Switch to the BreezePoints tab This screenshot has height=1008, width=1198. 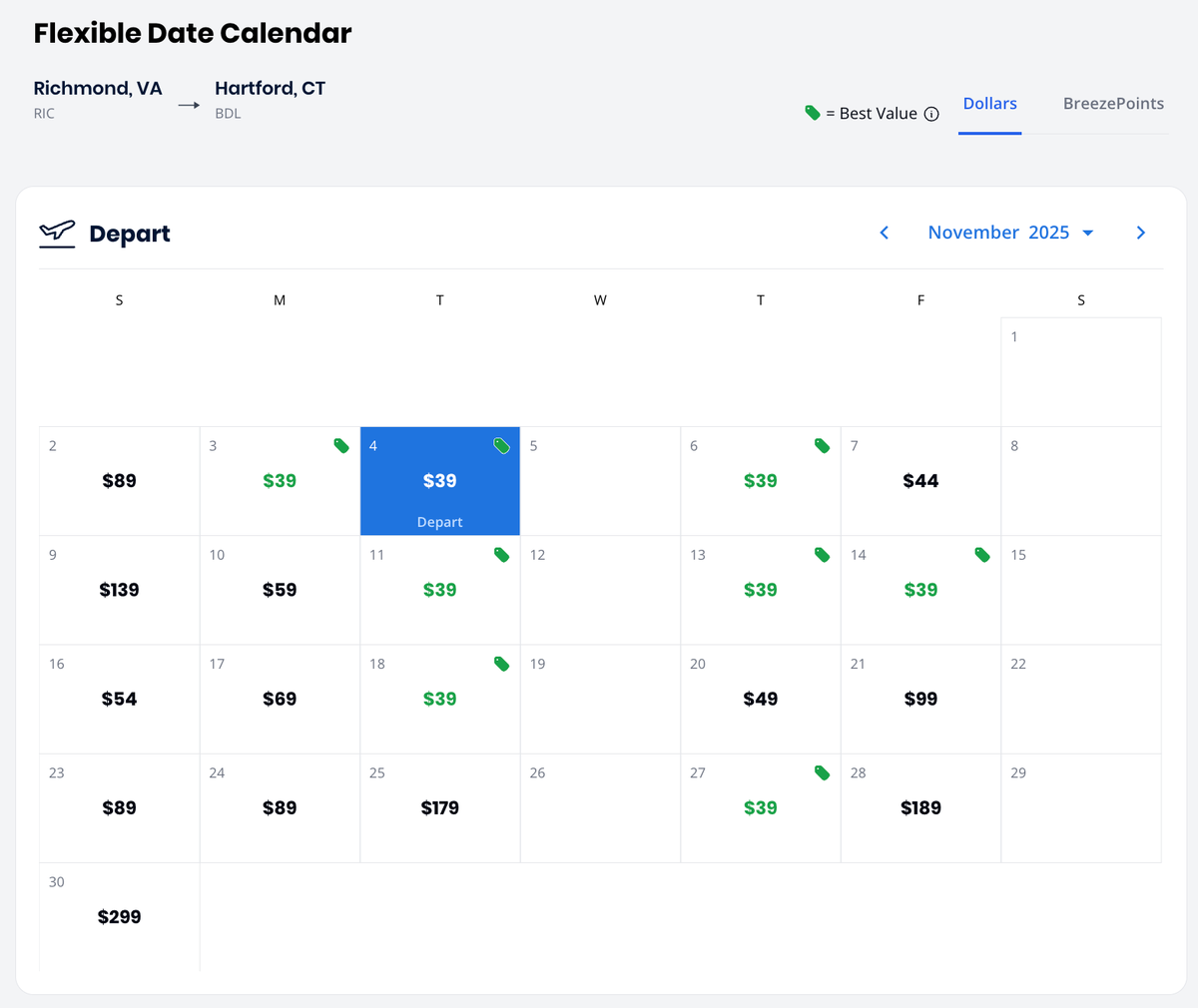tap(1113, 104)
